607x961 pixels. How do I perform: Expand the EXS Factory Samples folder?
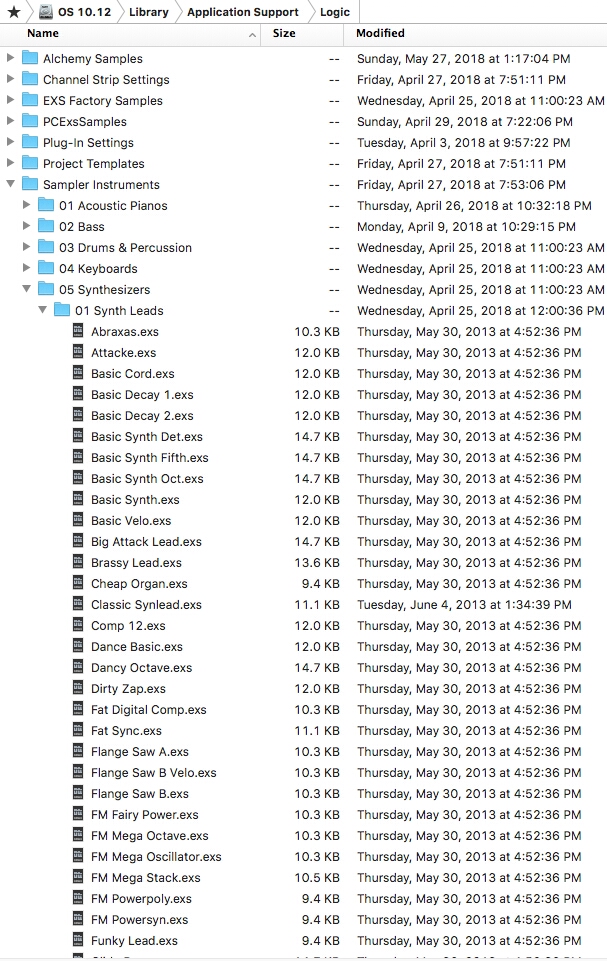10,100
